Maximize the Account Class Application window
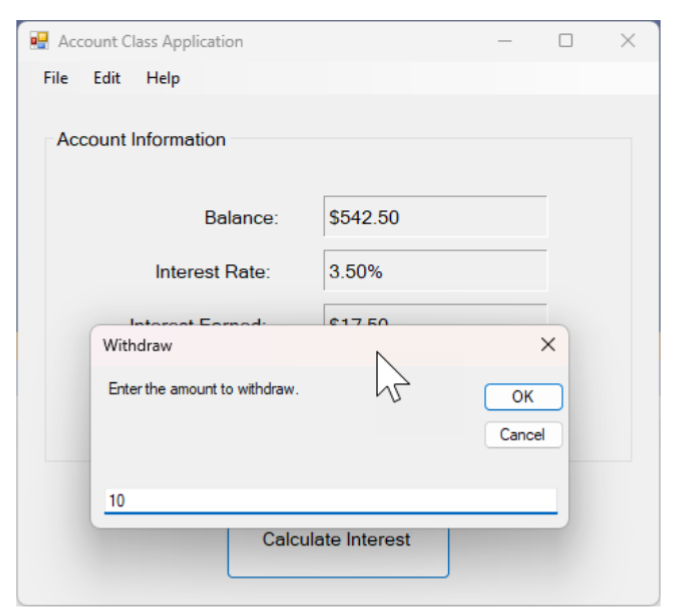 (566, 41)
